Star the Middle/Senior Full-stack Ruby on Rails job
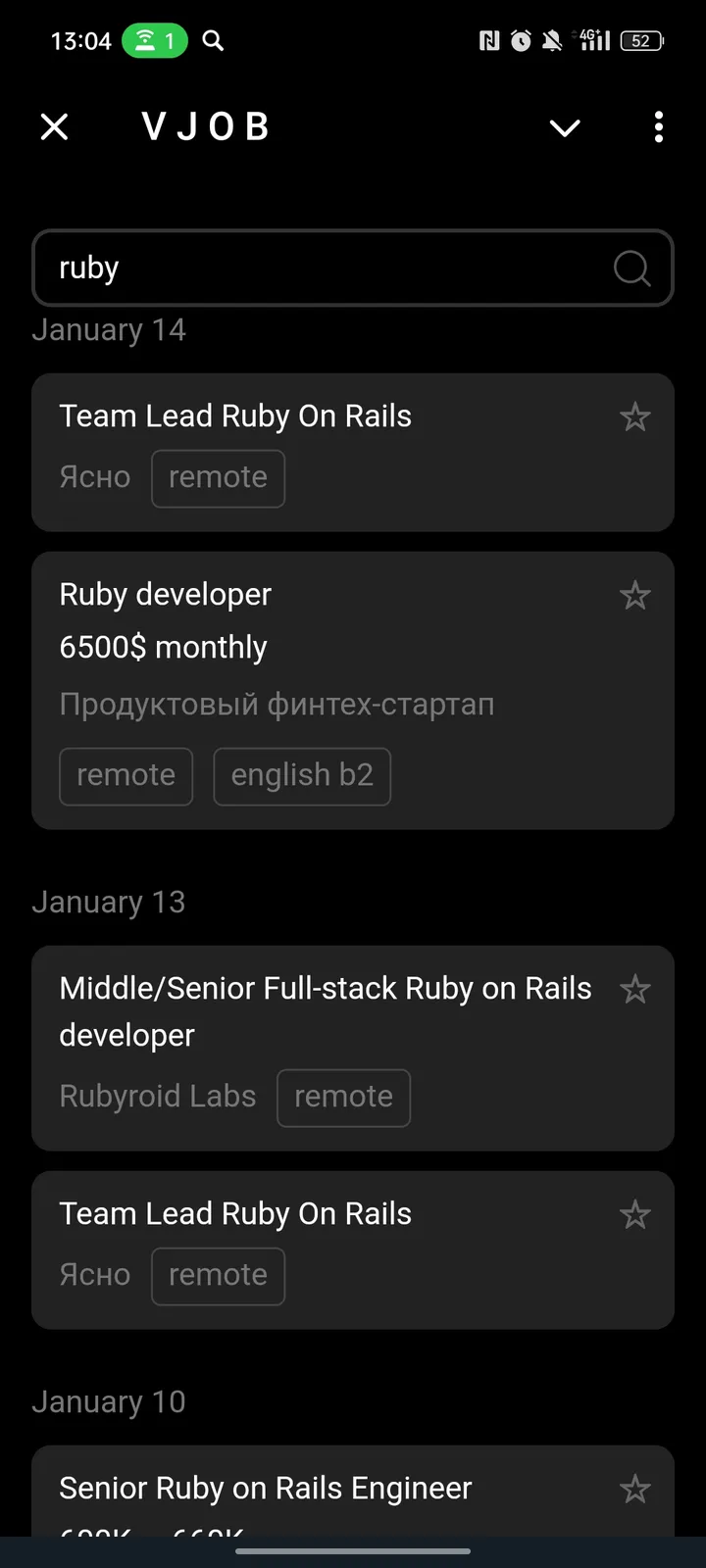This screenshot has height=1568, width=706. coord(635,990)
